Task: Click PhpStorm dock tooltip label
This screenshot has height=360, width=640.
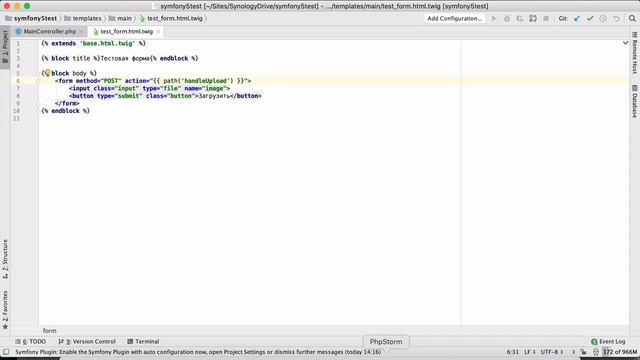Action: pos(386,342)
